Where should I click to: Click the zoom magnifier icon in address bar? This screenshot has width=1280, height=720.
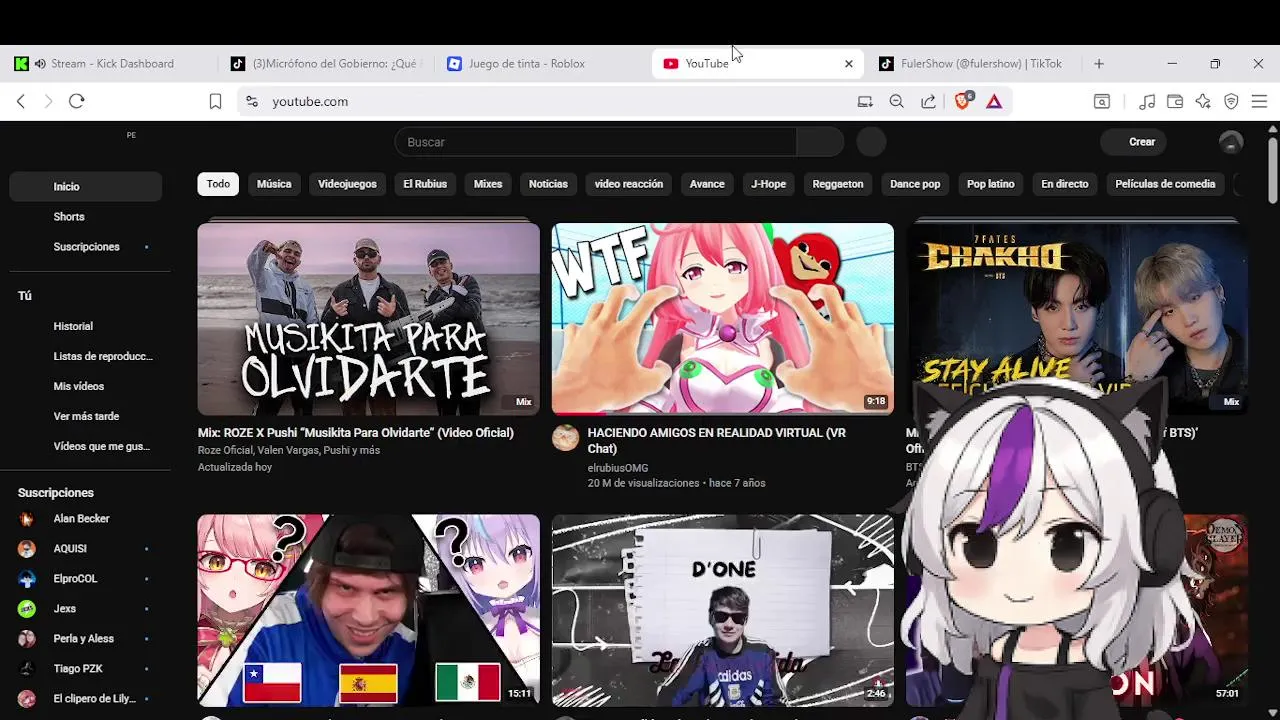[897, 101]
